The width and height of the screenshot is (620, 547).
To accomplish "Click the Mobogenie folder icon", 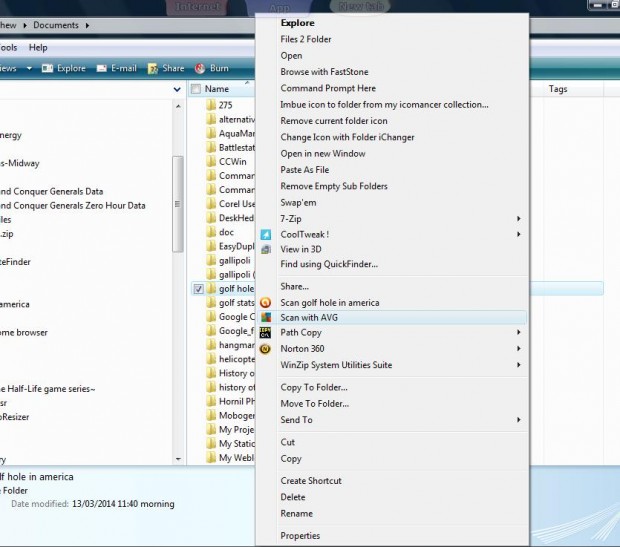I will (x=212, y=415).
